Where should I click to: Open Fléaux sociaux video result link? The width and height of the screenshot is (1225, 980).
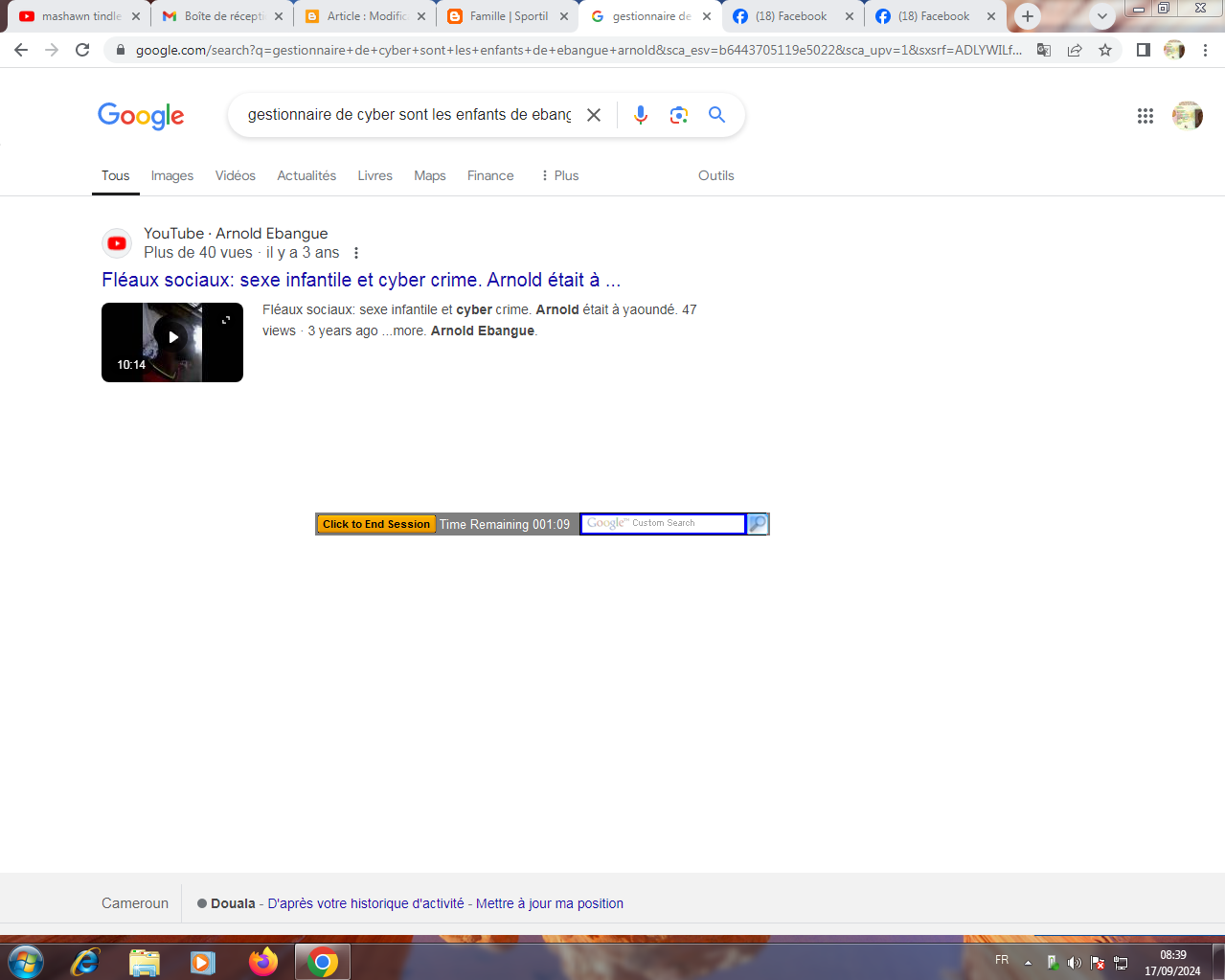click(361, 280)
